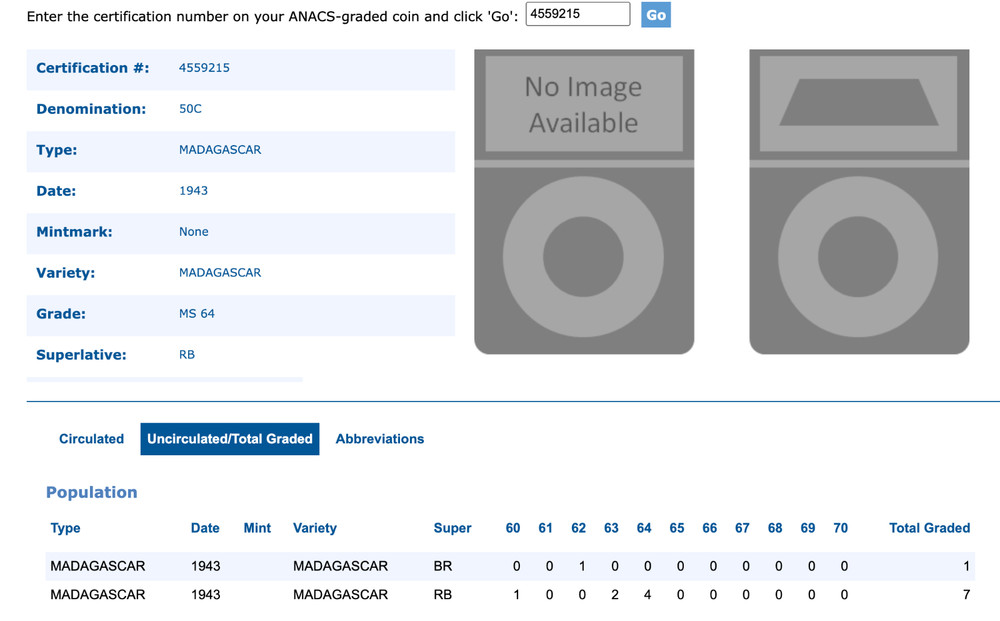Image resolution: width=1000 pixels, height=621 pixels.
Task: Click the Date column header in population table
Action: [205, 528]
